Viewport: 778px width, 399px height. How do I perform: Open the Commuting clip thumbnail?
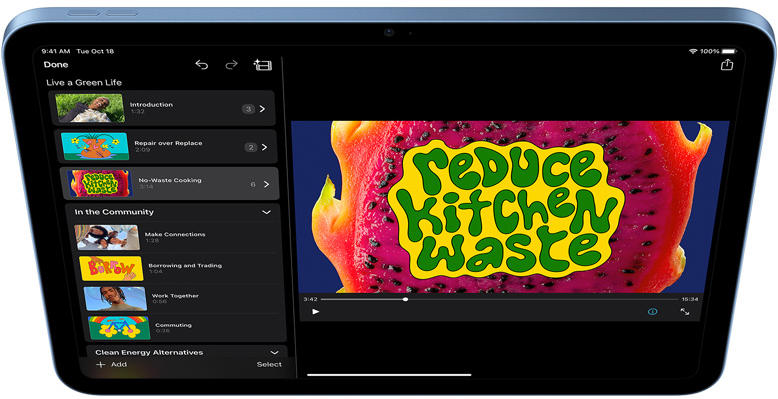[119, 329]
